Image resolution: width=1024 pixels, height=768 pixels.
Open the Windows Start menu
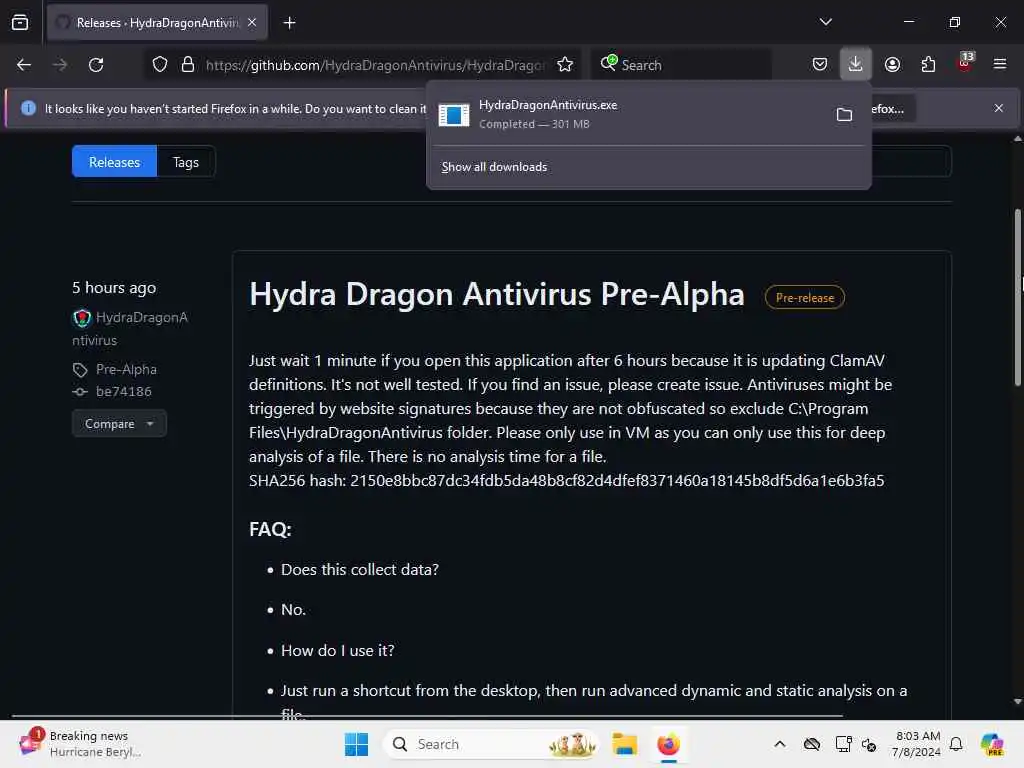click(x=356, y=744)
